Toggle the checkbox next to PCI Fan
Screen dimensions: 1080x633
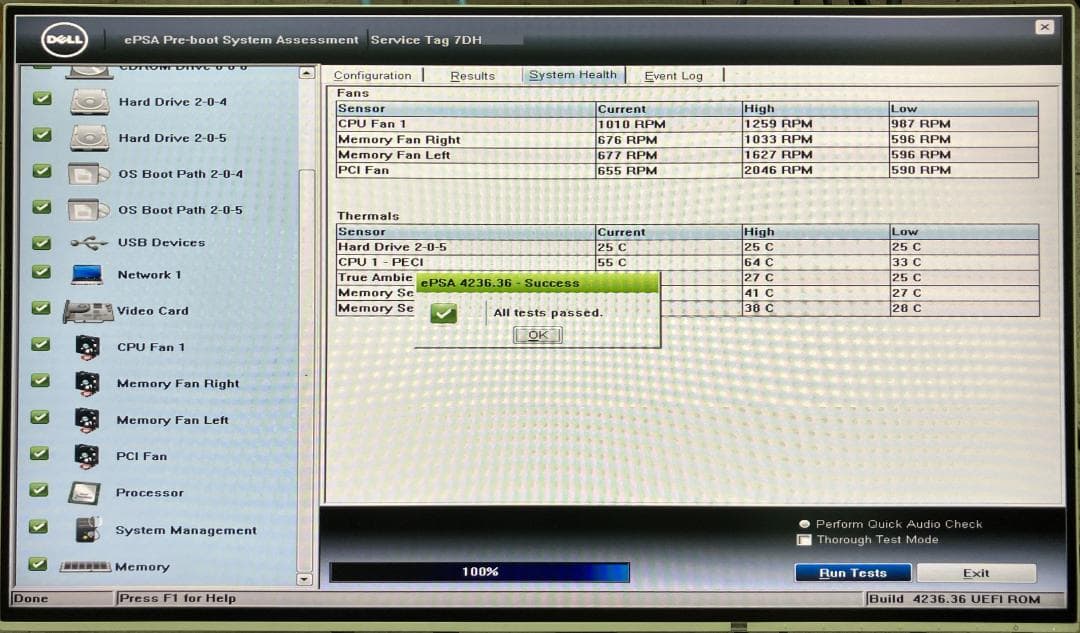coord(38,455)
